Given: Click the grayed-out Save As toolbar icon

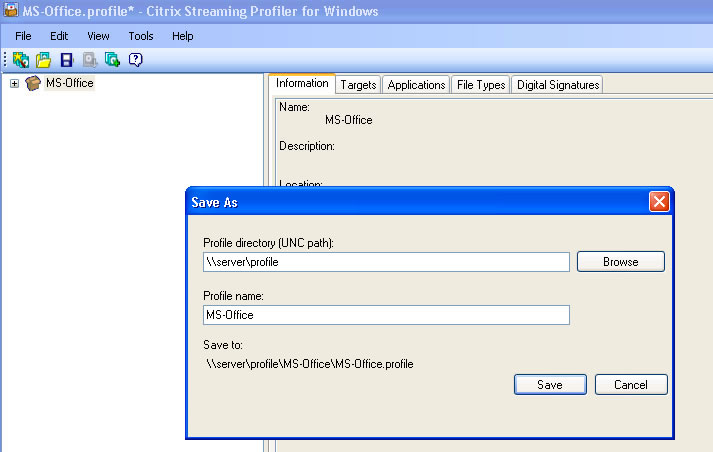Looking at the screenshot, I should point(90,60).
